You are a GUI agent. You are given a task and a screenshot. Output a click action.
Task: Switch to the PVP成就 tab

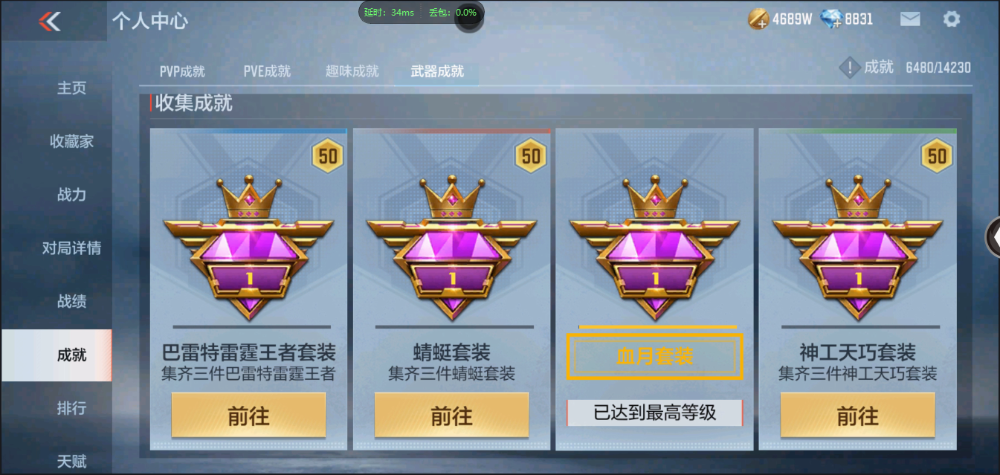tap(182, 71)
